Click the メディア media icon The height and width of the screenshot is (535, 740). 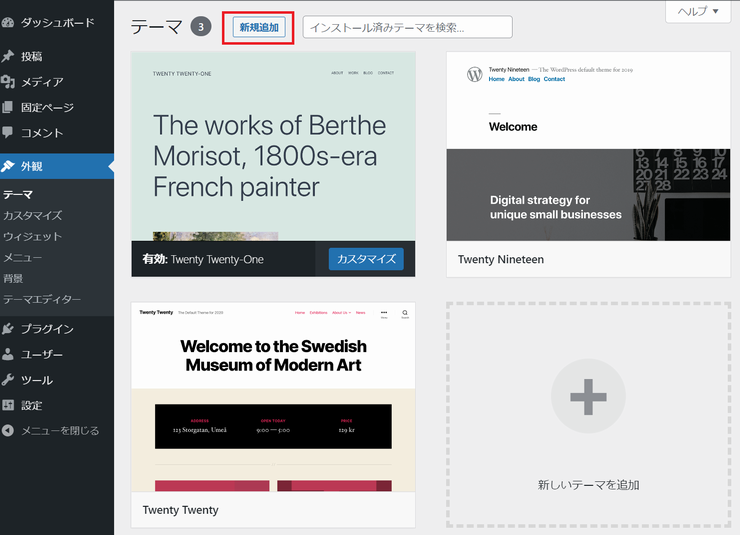tap(8, 82)
